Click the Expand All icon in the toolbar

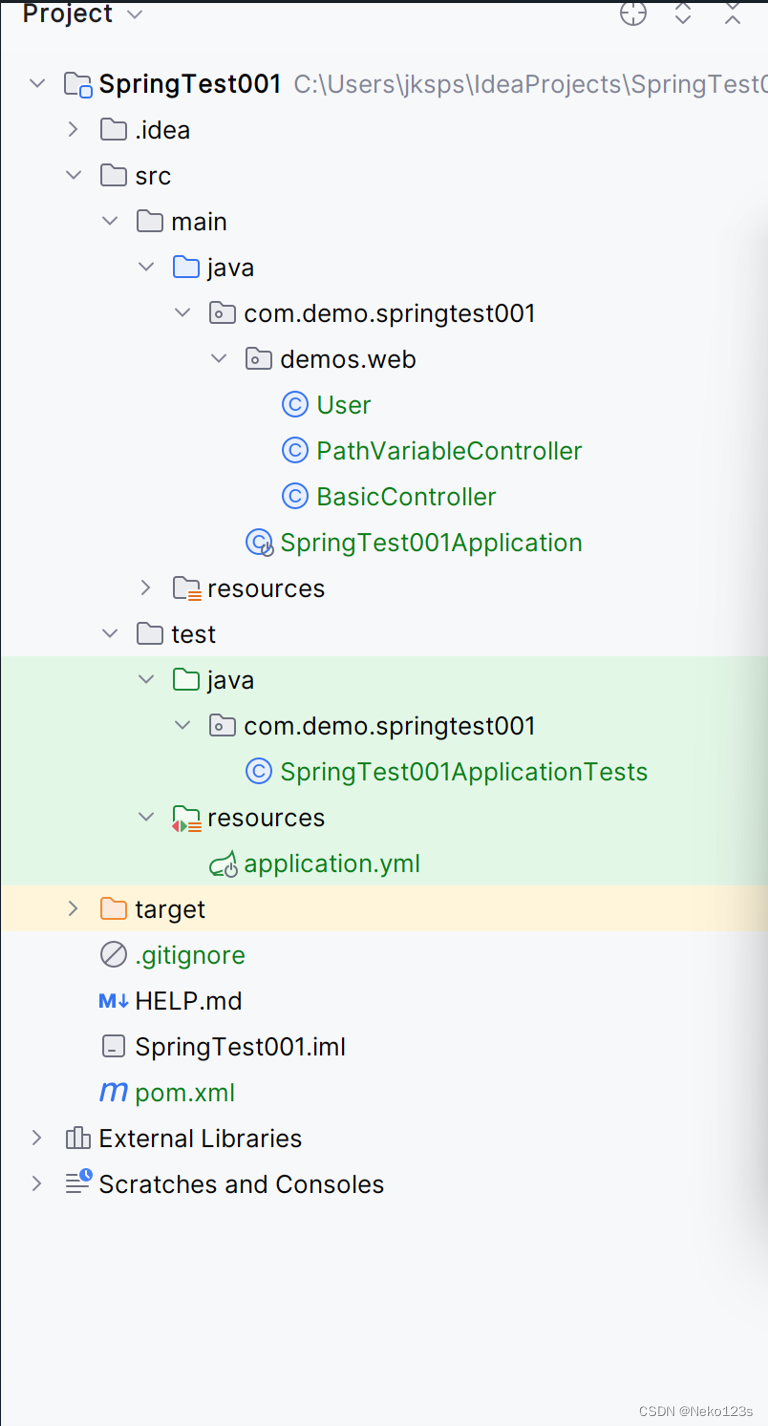click(683, 13)
